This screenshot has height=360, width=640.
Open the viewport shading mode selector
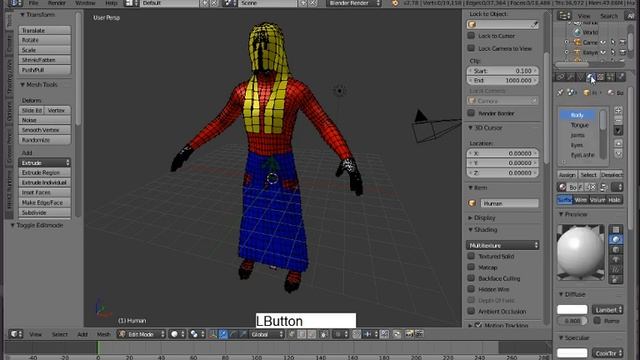[177, 334]
